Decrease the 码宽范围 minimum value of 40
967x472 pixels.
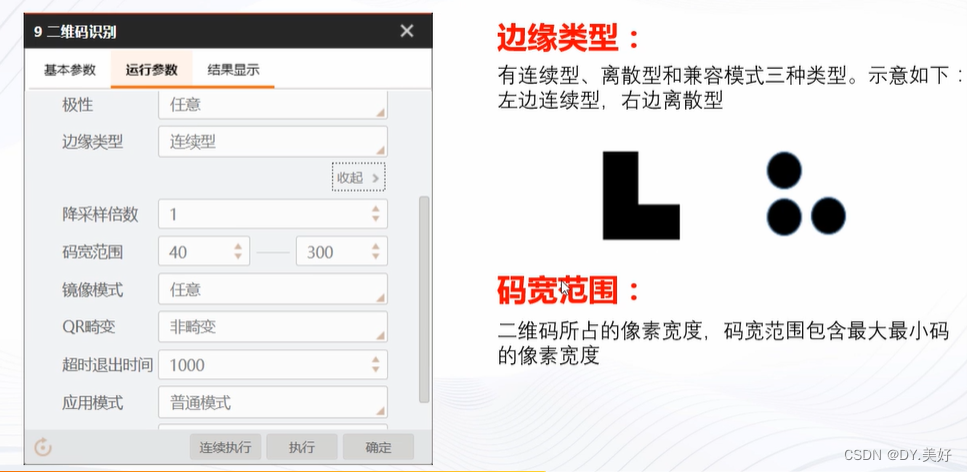click(238, 257)
